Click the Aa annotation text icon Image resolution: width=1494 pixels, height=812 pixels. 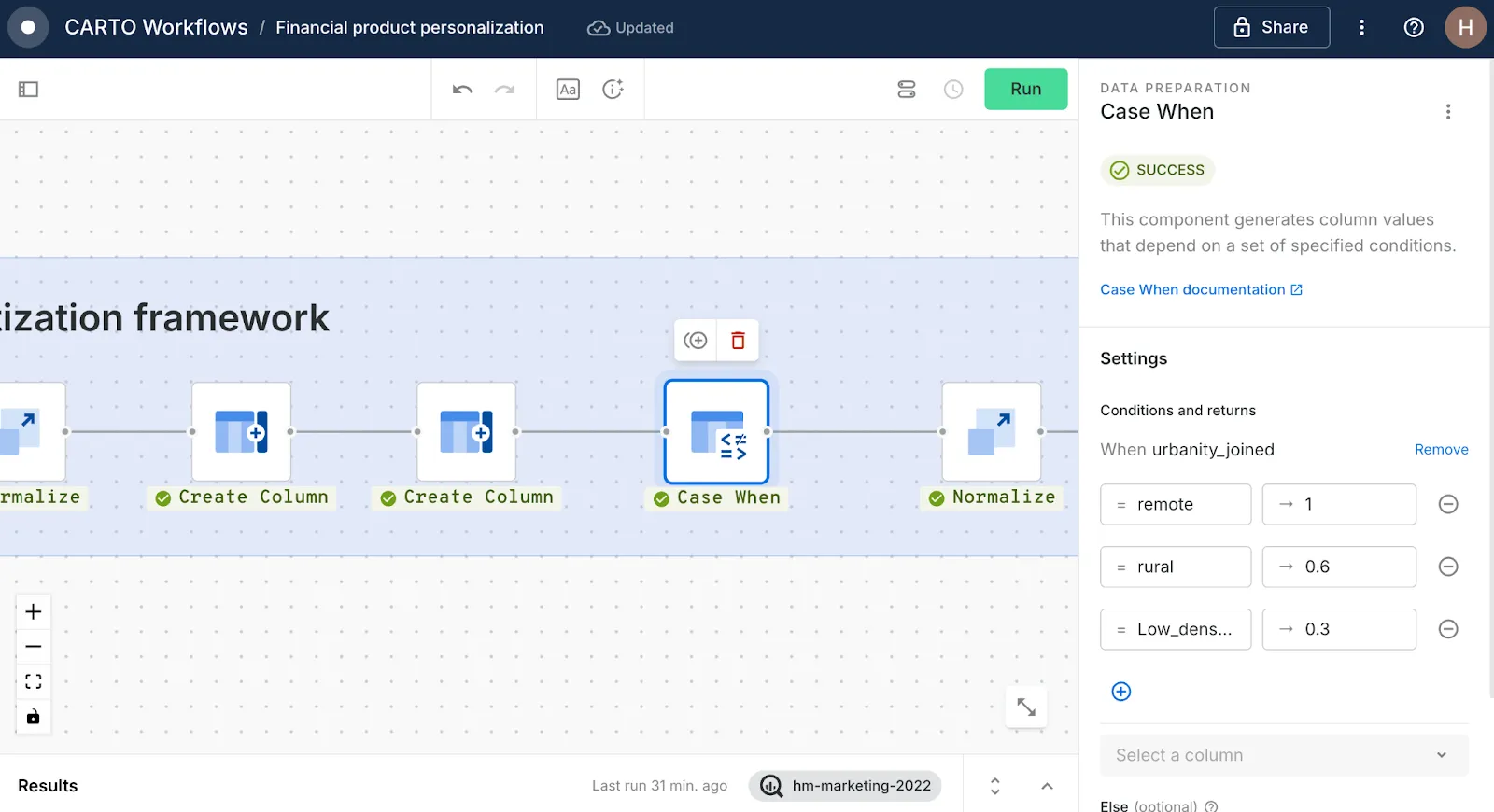pos(568,90)
